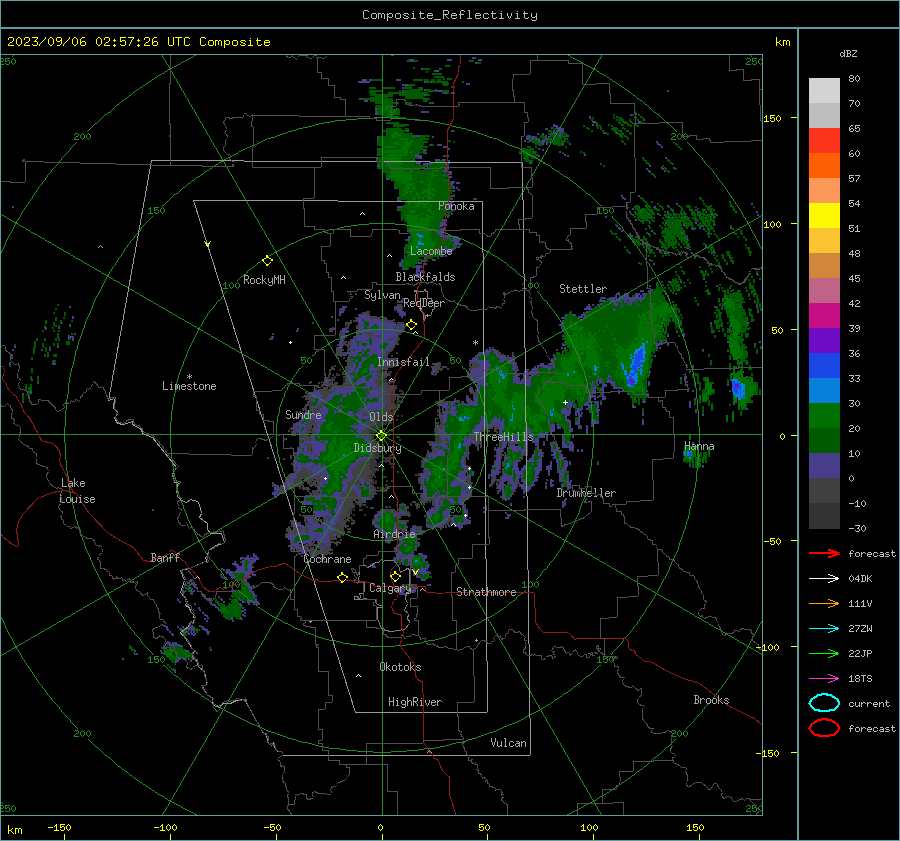900x841 pixels.
Task: Click the Airdrie map label
Action: click(394, 534)
